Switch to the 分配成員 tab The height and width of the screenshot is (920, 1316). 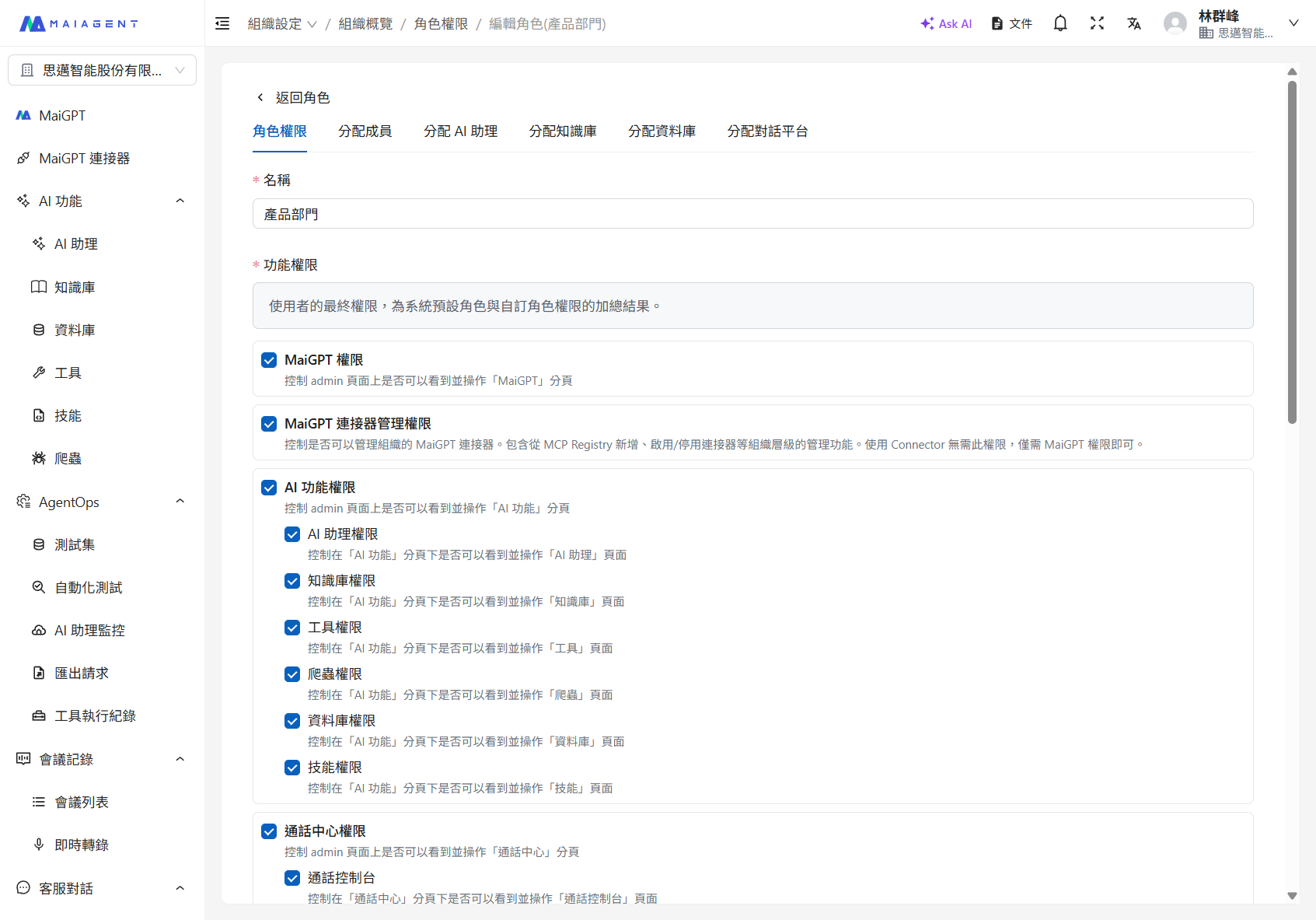coord(365,131)
